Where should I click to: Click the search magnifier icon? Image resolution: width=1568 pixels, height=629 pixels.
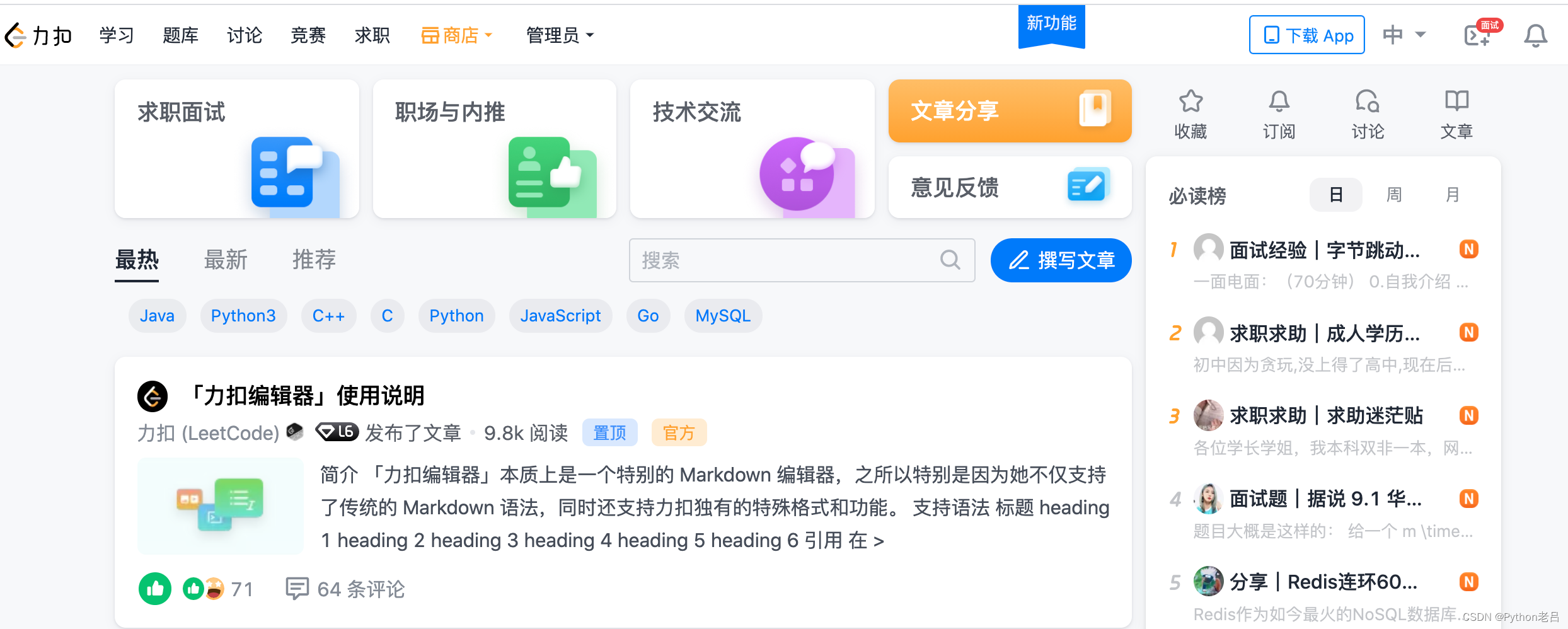(950, 260)
